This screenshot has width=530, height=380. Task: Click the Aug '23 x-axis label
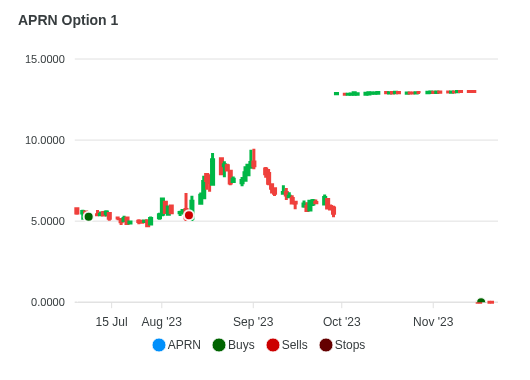point(162,322)
